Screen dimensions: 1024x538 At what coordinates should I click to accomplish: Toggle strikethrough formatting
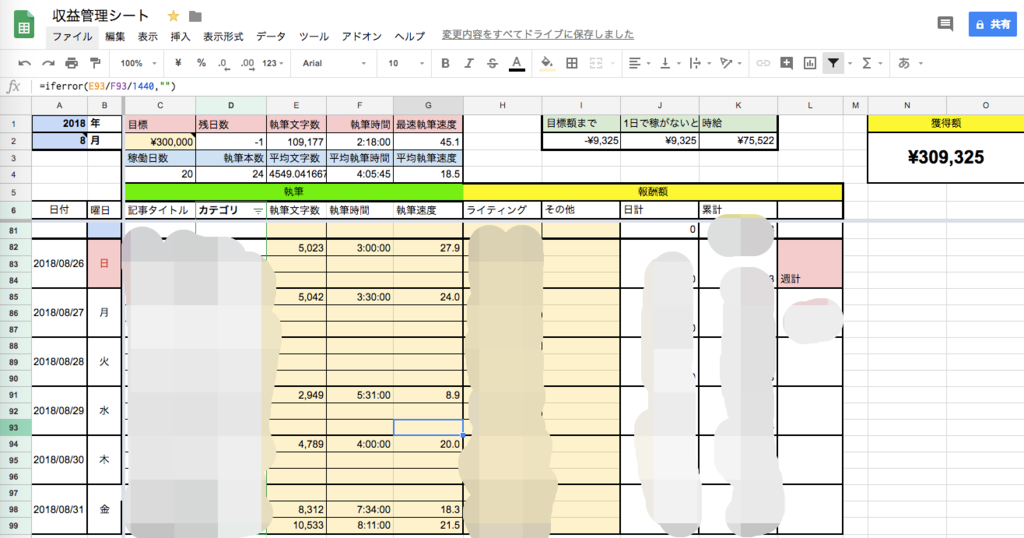(492, 63)
